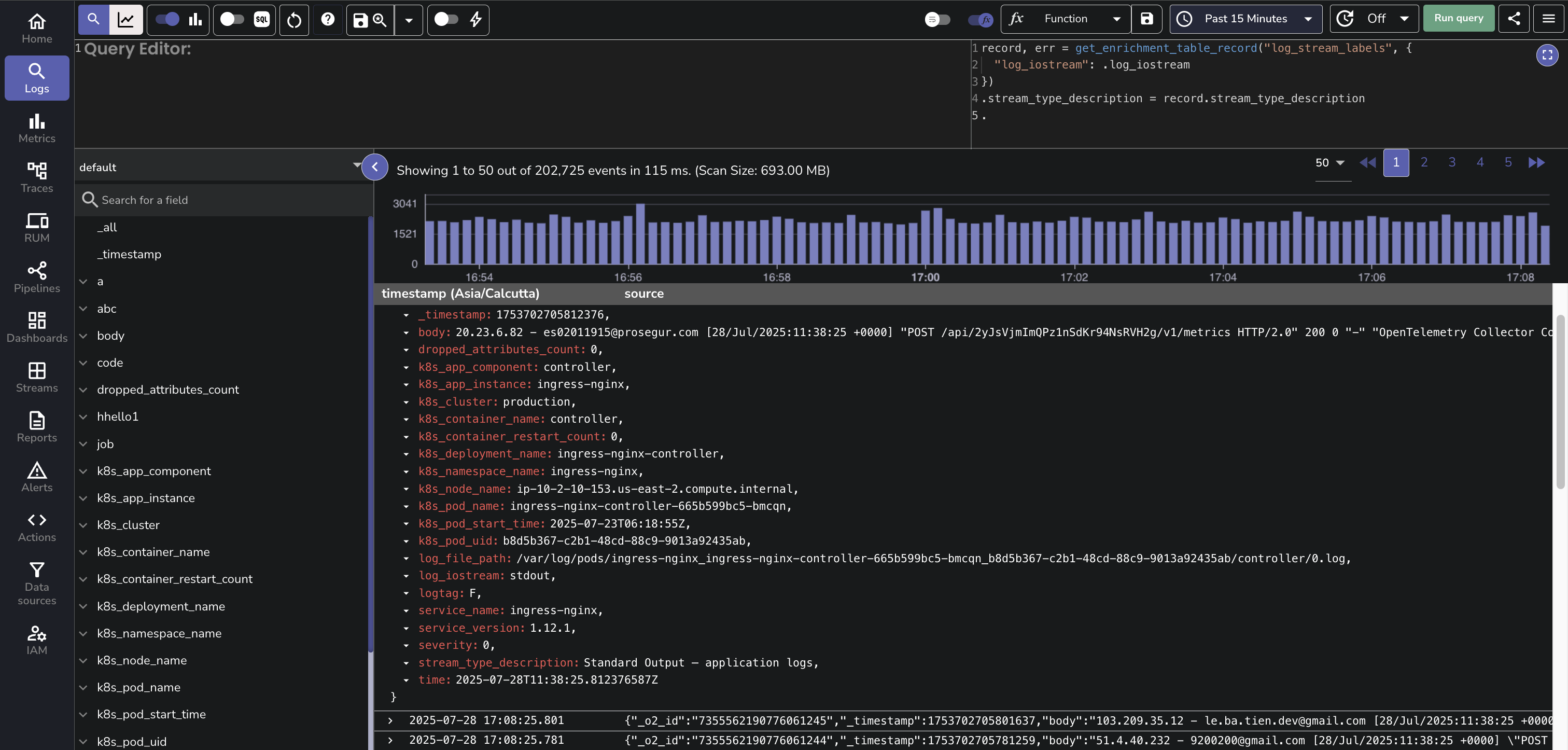Open the help question mark icon
This screenshot has width=1568, height=750.
328,20
